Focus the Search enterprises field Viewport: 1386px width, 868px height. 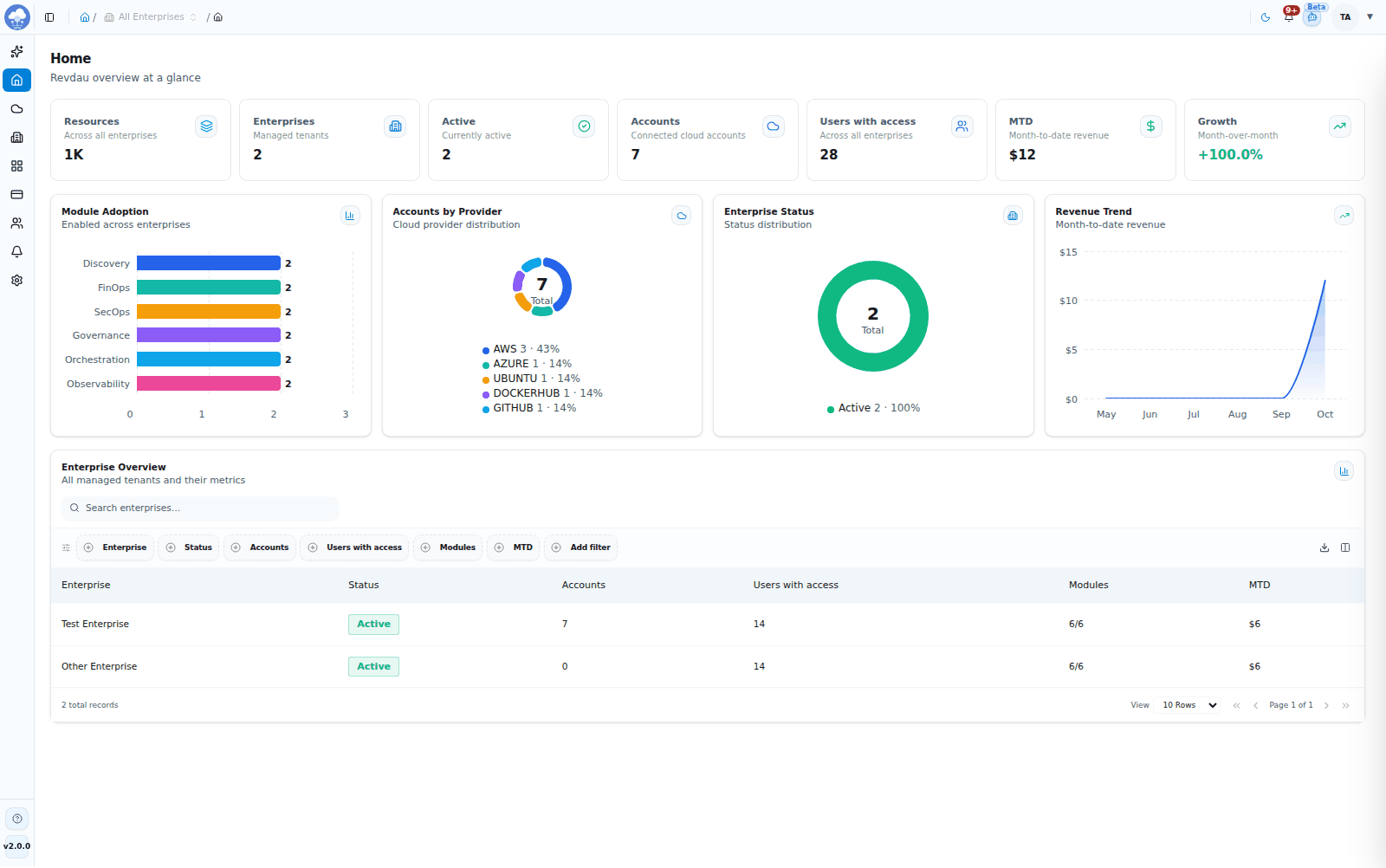[x=200, y=508]
